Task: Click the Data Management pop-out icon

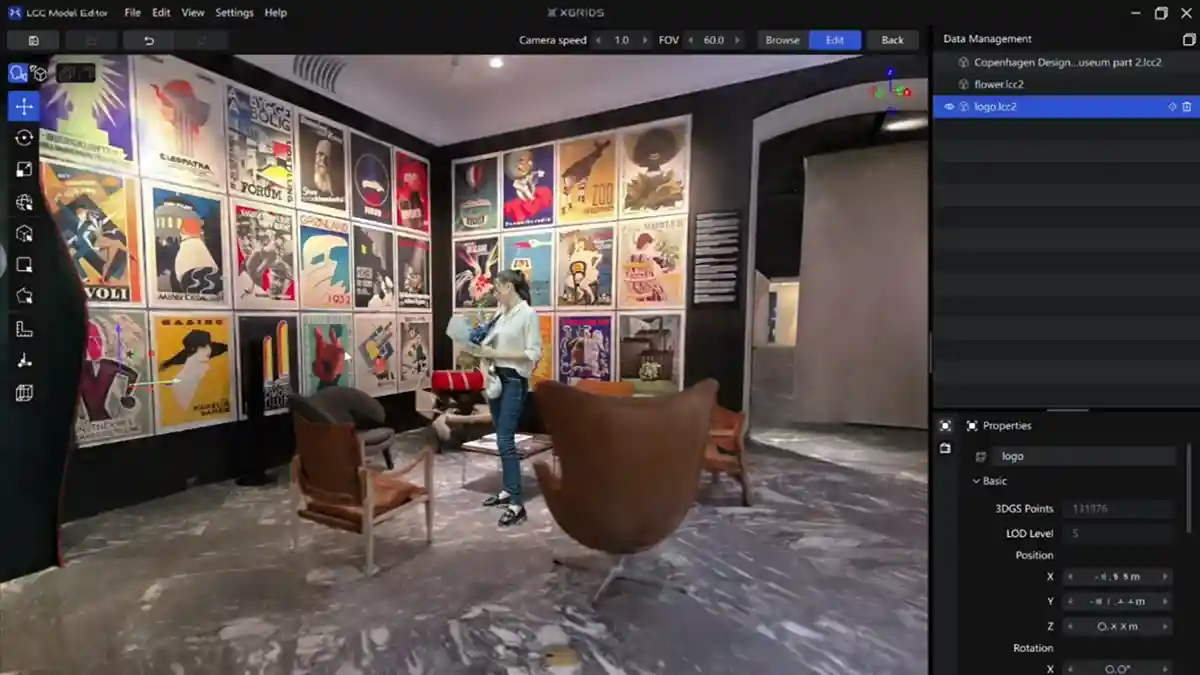Action: tap(1188, 39)
